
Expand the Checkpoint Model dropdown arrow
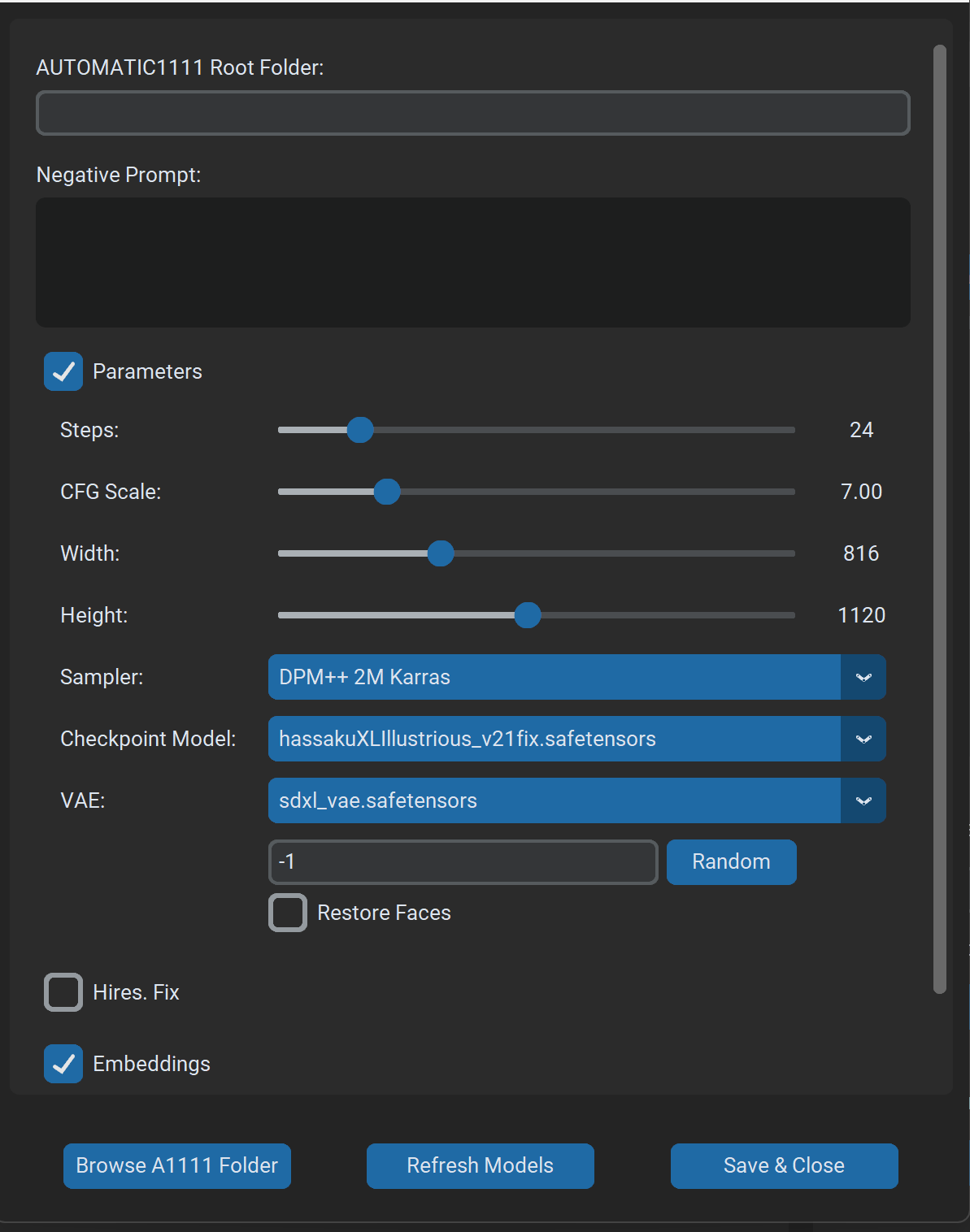(x=863, y=739)
